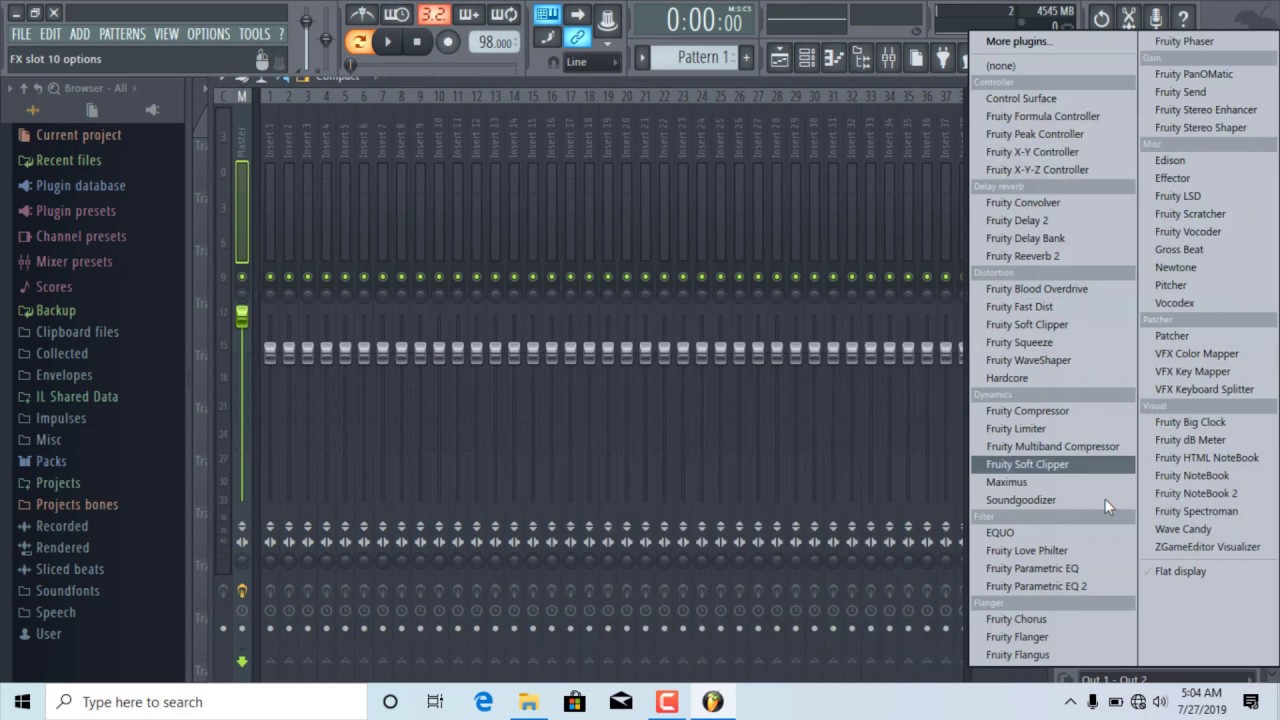
Task: Open the Line snap dropdown
Action: [591, 62]
